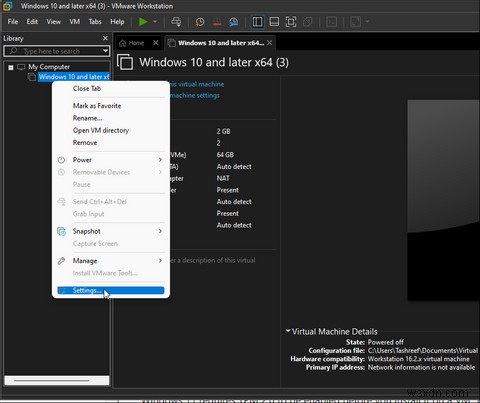The height and width of the screenshot is (403, 480).
Task: Expand the Manage submenu
Action: point(111,261)
